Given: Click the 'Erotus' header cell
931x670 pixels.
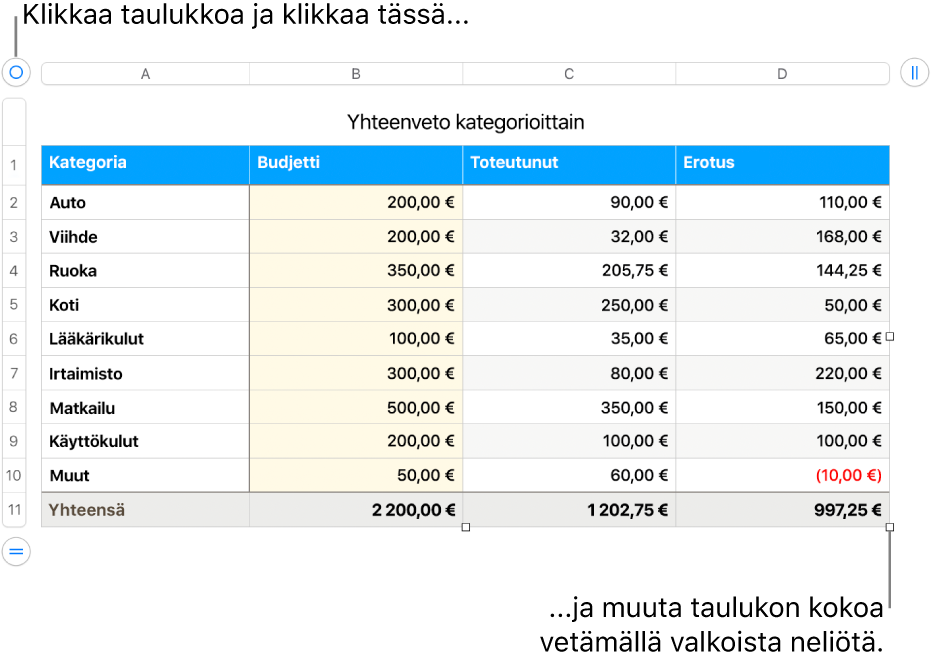Looking at the screenshot, I should pos(783,165).
